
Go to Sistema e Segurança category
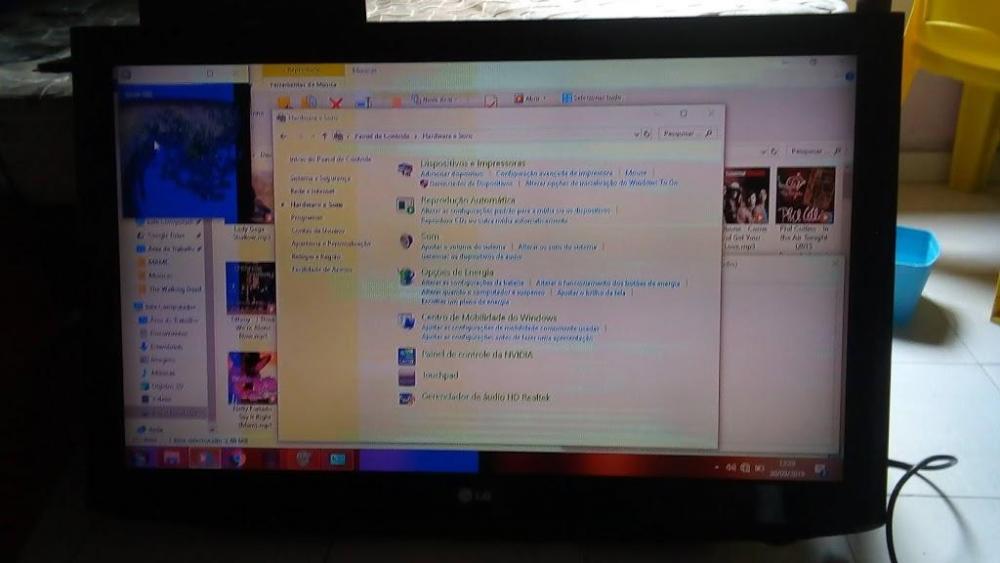click(x=320, y=179)
